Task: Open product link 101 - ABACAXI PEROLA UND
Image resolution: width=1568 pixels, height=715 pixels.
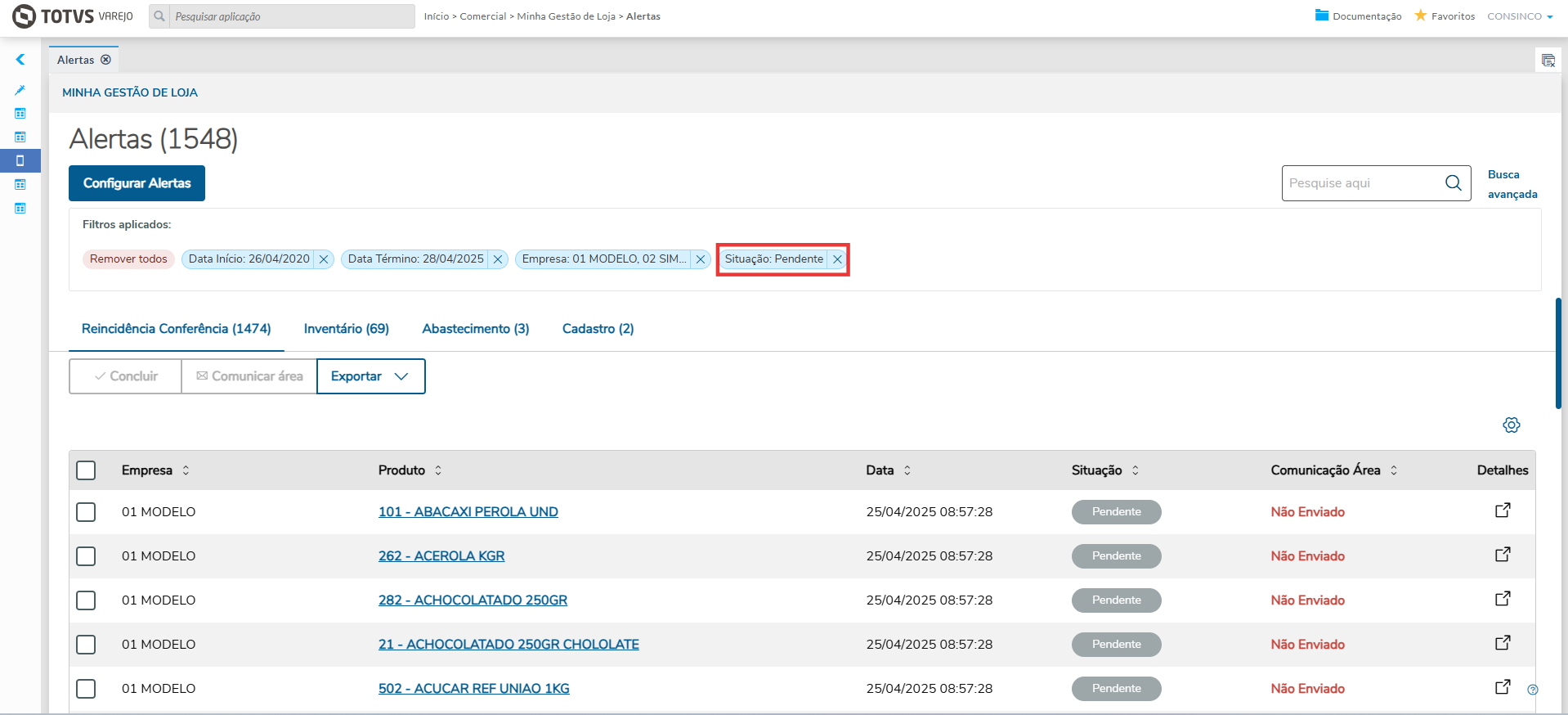Action: 468,512
